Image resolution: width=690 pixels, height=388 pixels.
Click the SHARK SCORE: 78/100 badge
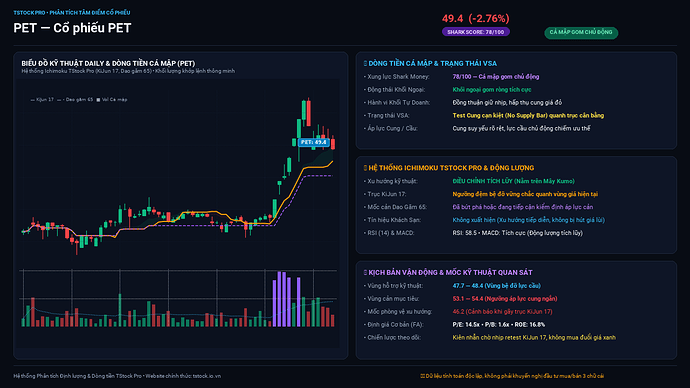pyautogui.click(x=476, y=32)
